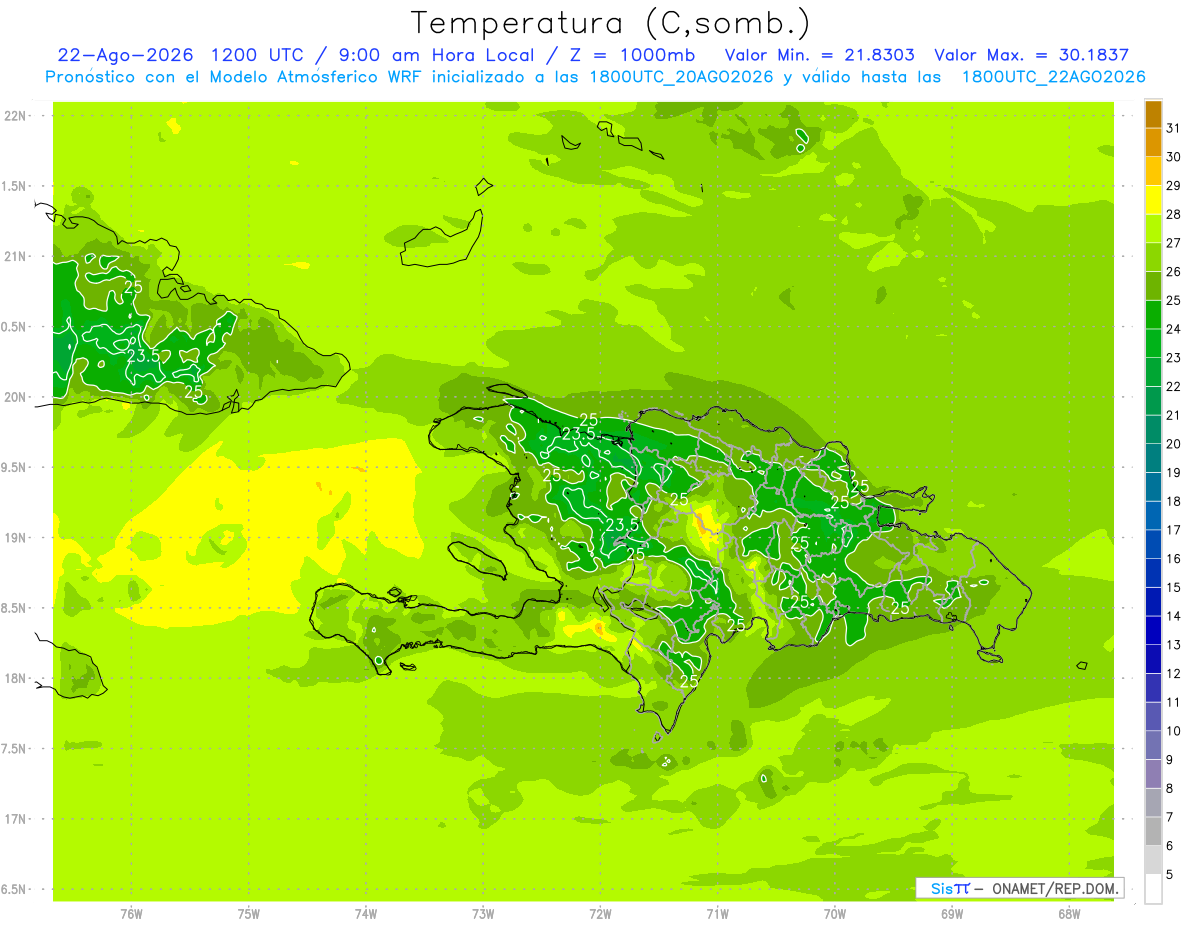The height and width of the screenshot is (927, 1200).
Task: Click the '12' label on the color scale
Action: pyautogui.click(x=1173, y=673)
